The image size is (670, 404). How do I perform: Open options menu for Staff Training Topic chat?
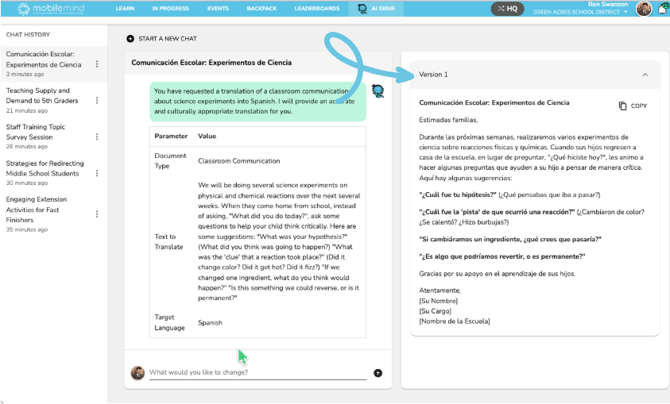click(x=97, y=138)
